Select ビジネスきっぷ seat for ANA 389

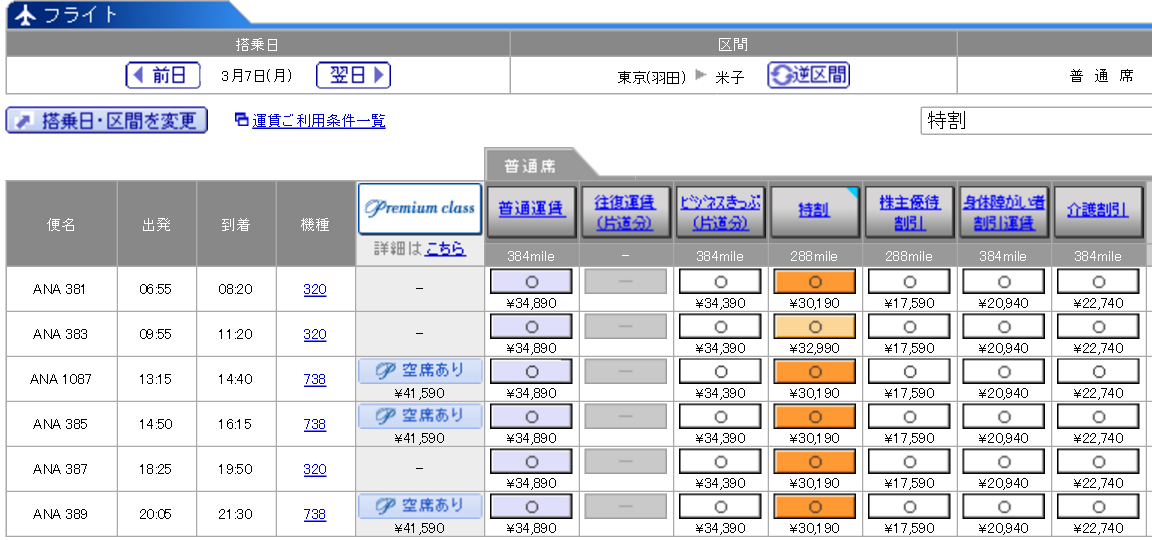tap(721, 507)
